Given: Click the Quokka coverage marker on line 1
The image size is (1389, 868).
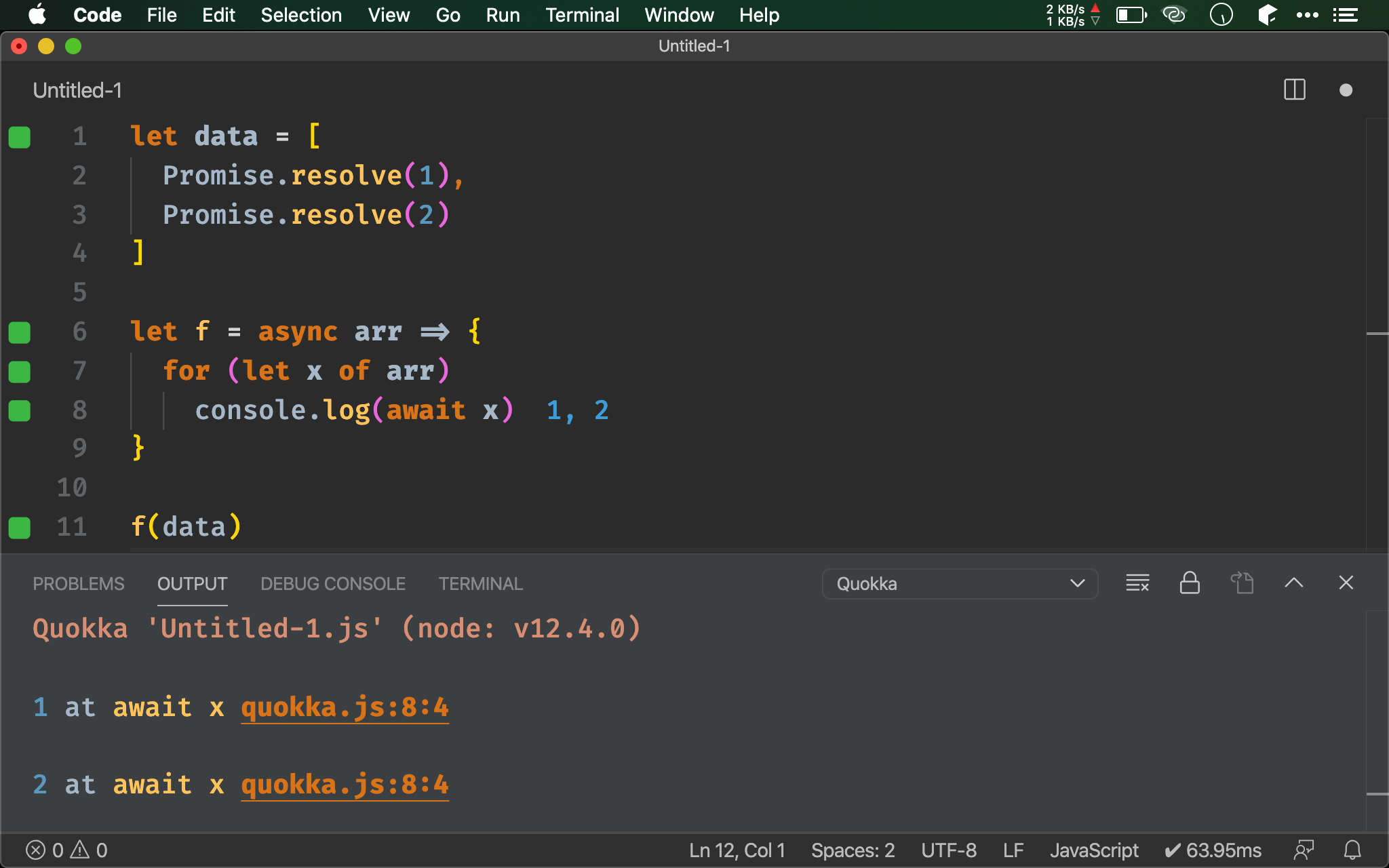Looking at the screenshot, I should pos(20,137).
